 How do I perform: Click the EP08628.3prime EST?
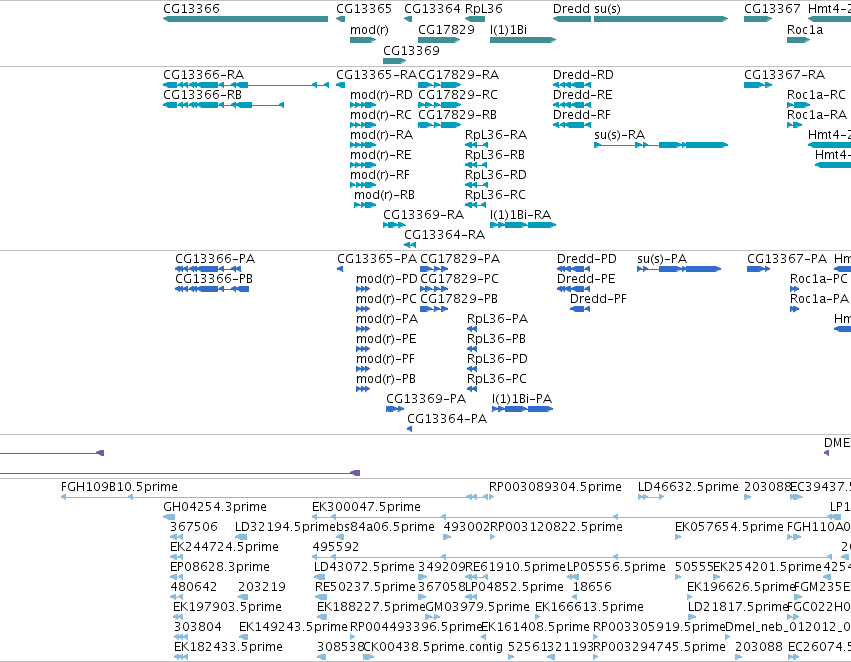(176, 577)
